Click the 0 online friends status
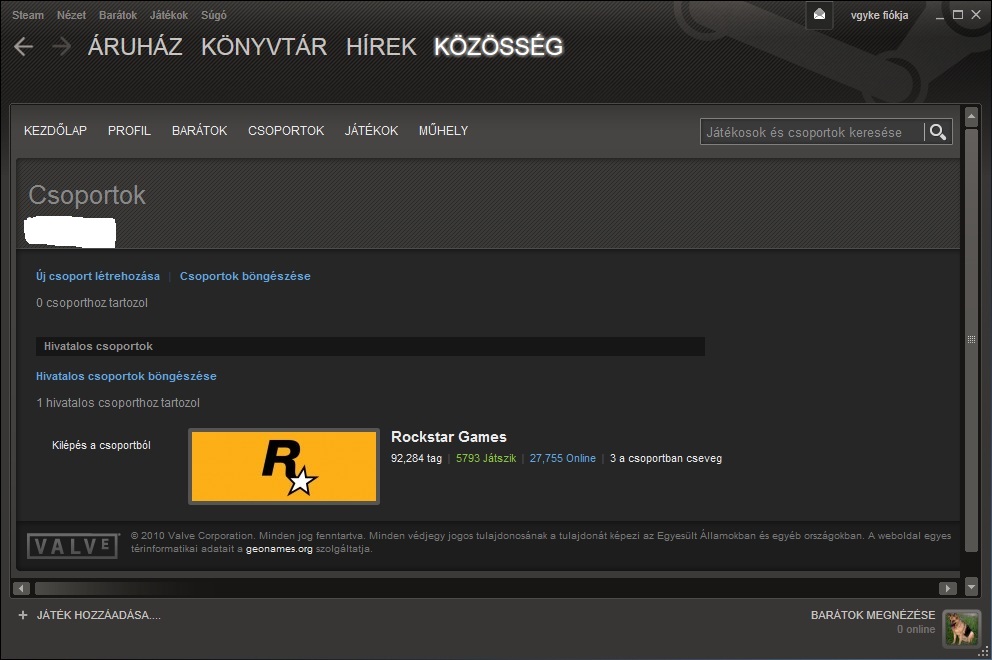Screen dimensions: 992x660 (915, 629)
